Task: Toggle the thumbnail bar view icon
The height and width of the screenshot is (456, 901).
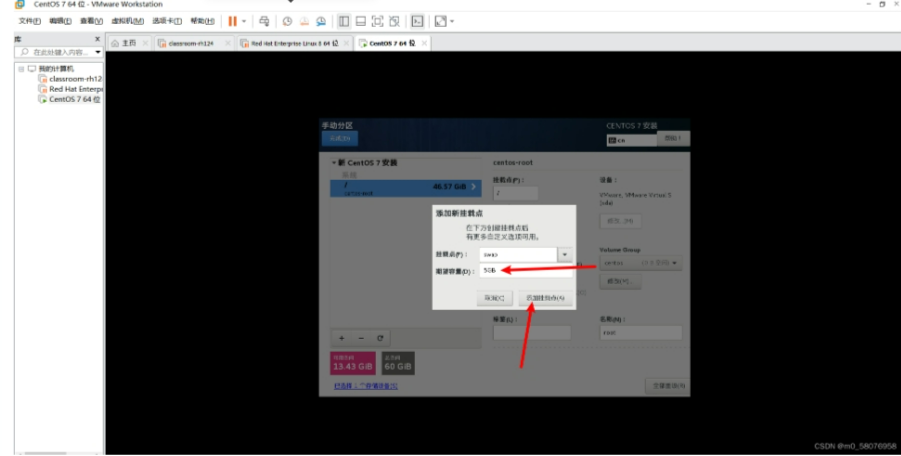Action: click(x=361, y=21)
